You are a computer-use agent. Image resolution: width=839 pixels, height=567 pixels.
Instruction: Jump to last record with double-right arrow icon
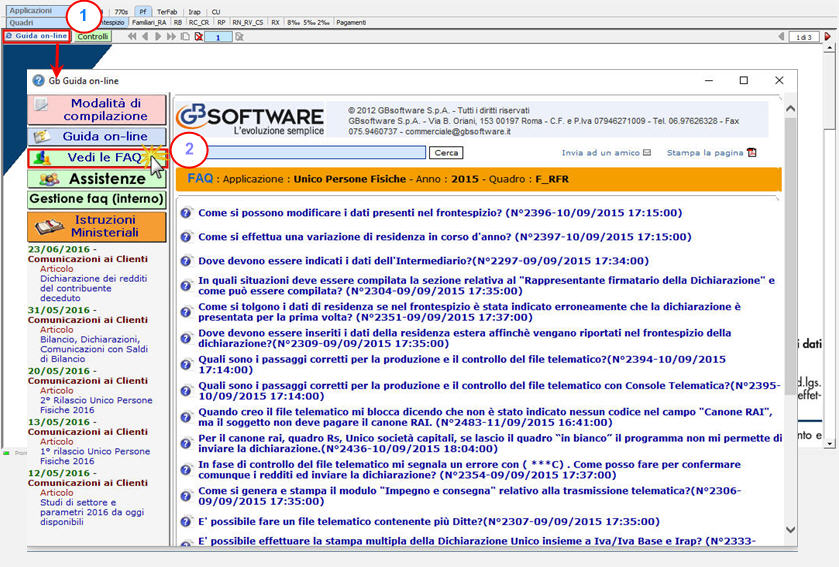pyautogui.click(x=171, y=36)
